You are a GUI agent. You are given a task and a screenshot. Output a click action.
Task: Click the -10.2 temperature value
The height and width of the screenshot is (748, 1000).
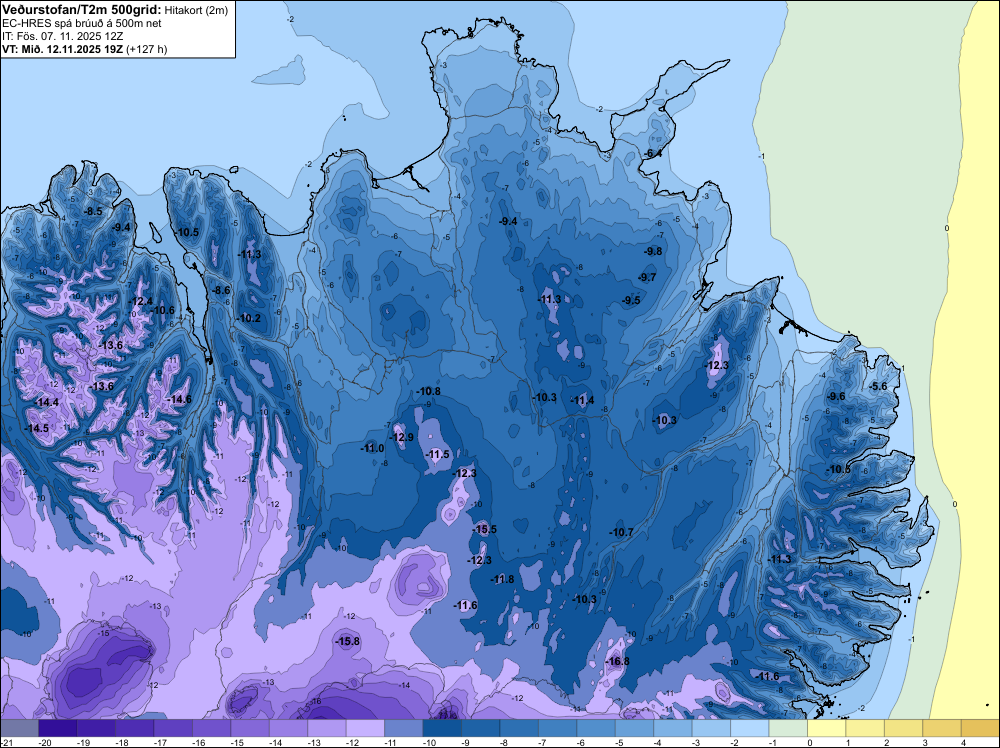(x=249, y=318)
